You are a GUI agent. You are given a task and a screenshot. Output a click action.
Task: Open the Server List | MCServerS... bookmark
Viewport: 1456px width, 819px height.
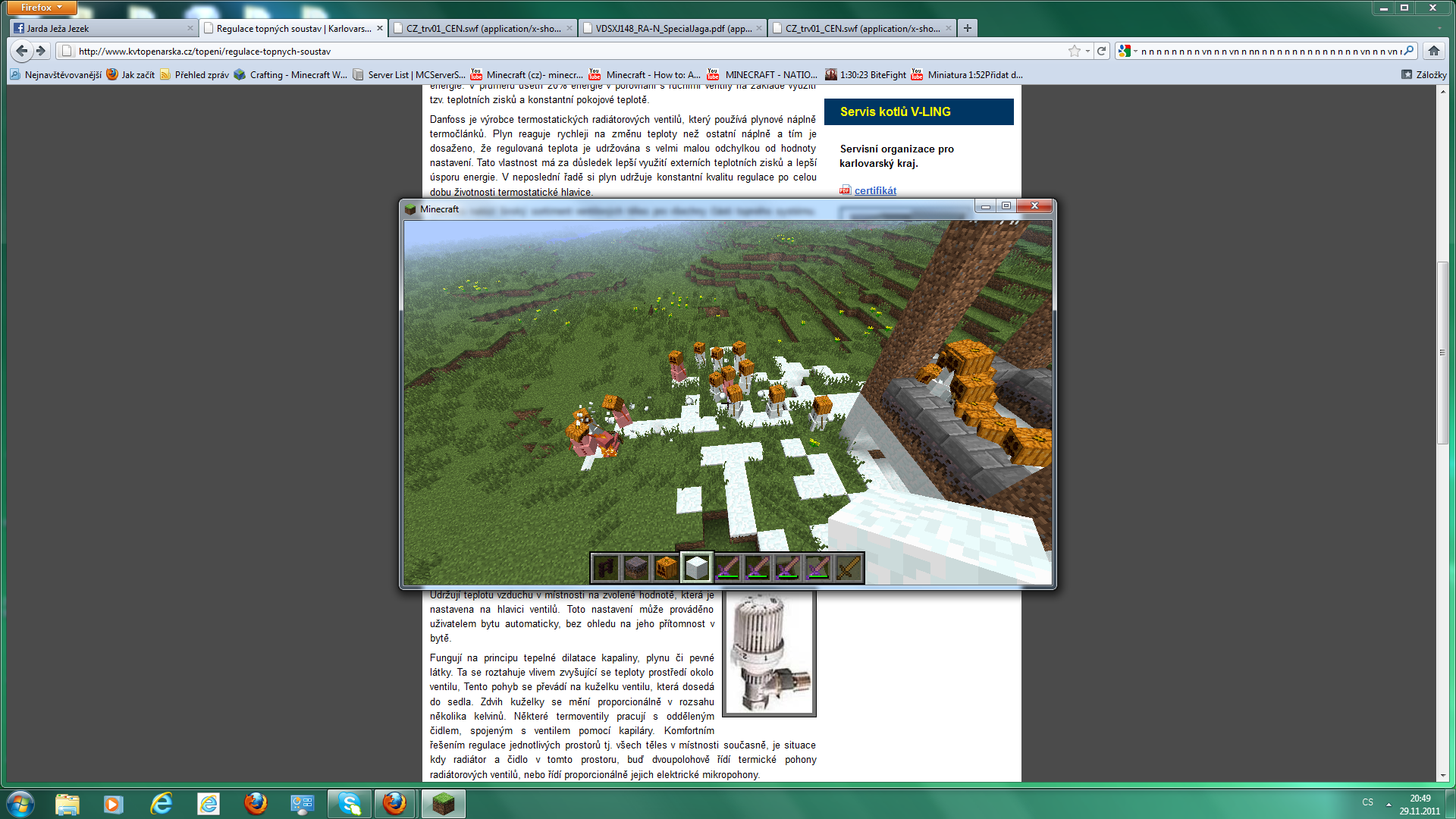click(x=409, y=74)
